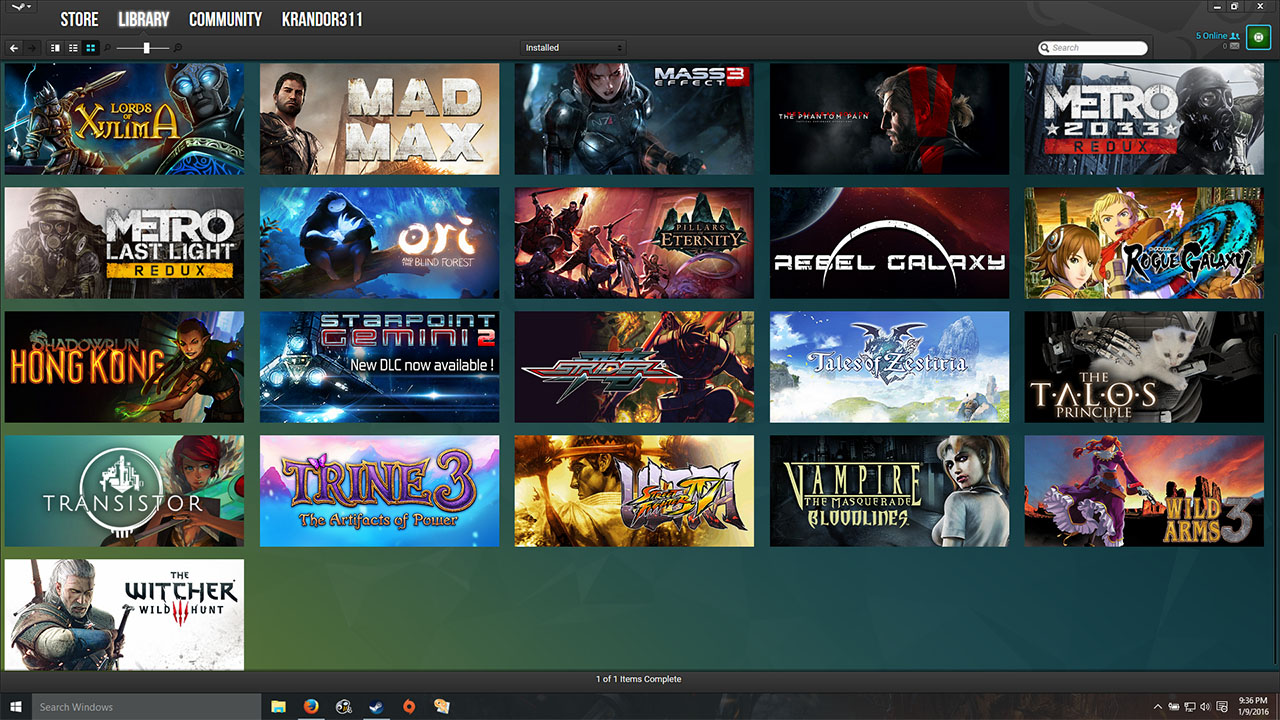Open the Action Center notifications icon

pos(1220,707)
